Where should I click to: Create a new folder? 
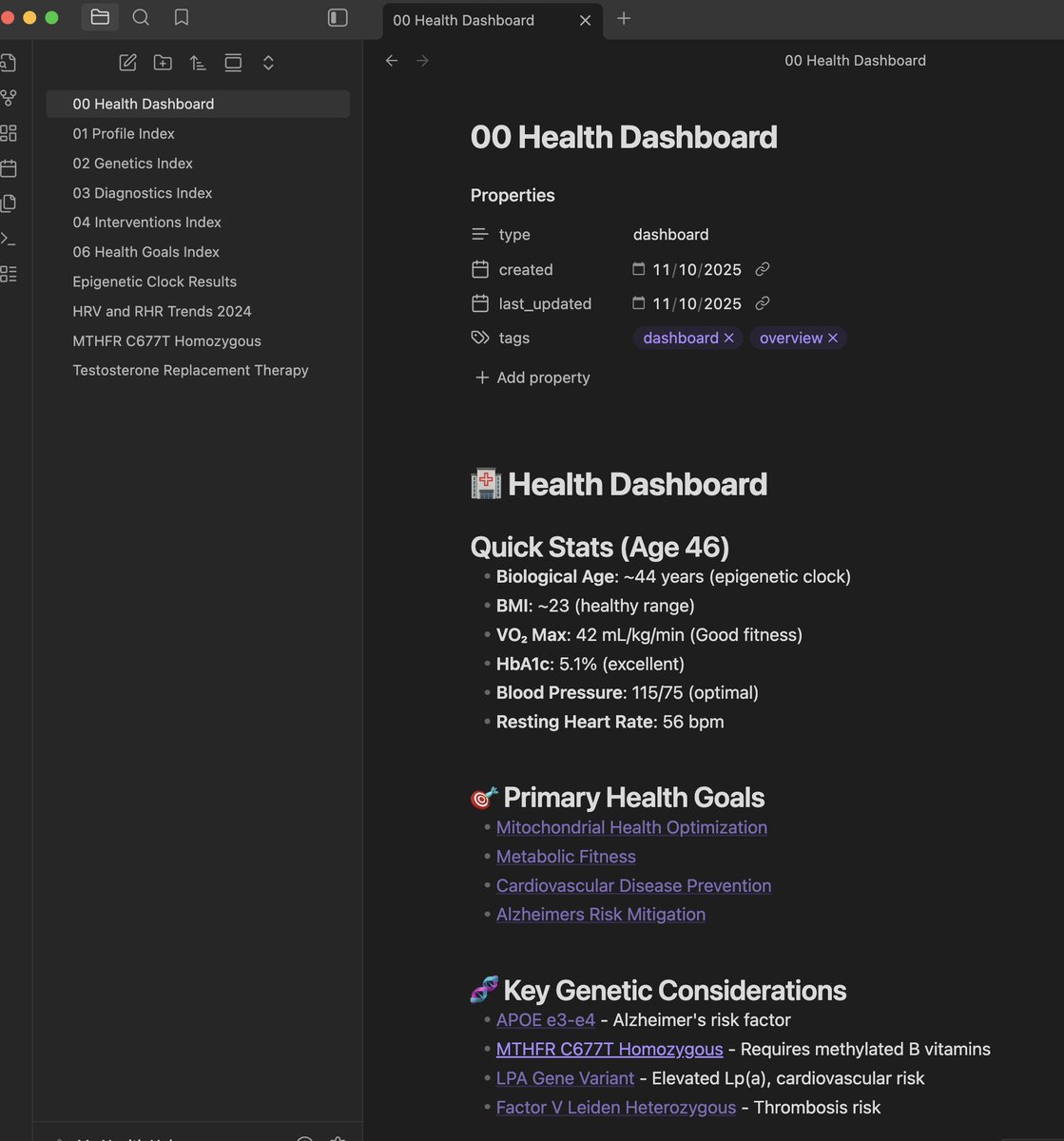(163, 63)
